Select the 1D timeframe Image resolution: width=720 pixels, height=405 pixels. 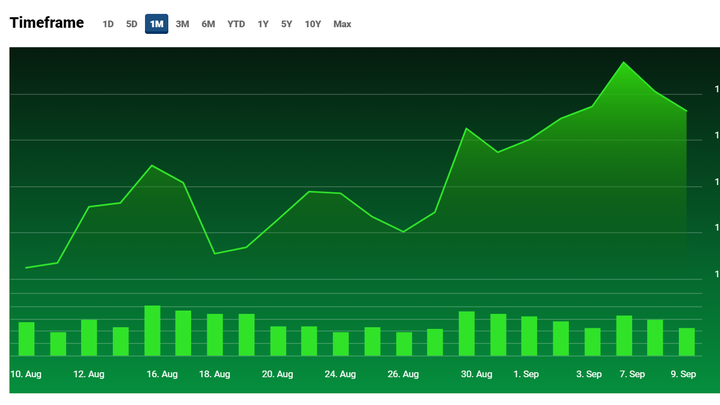click(x=108, y=24)
